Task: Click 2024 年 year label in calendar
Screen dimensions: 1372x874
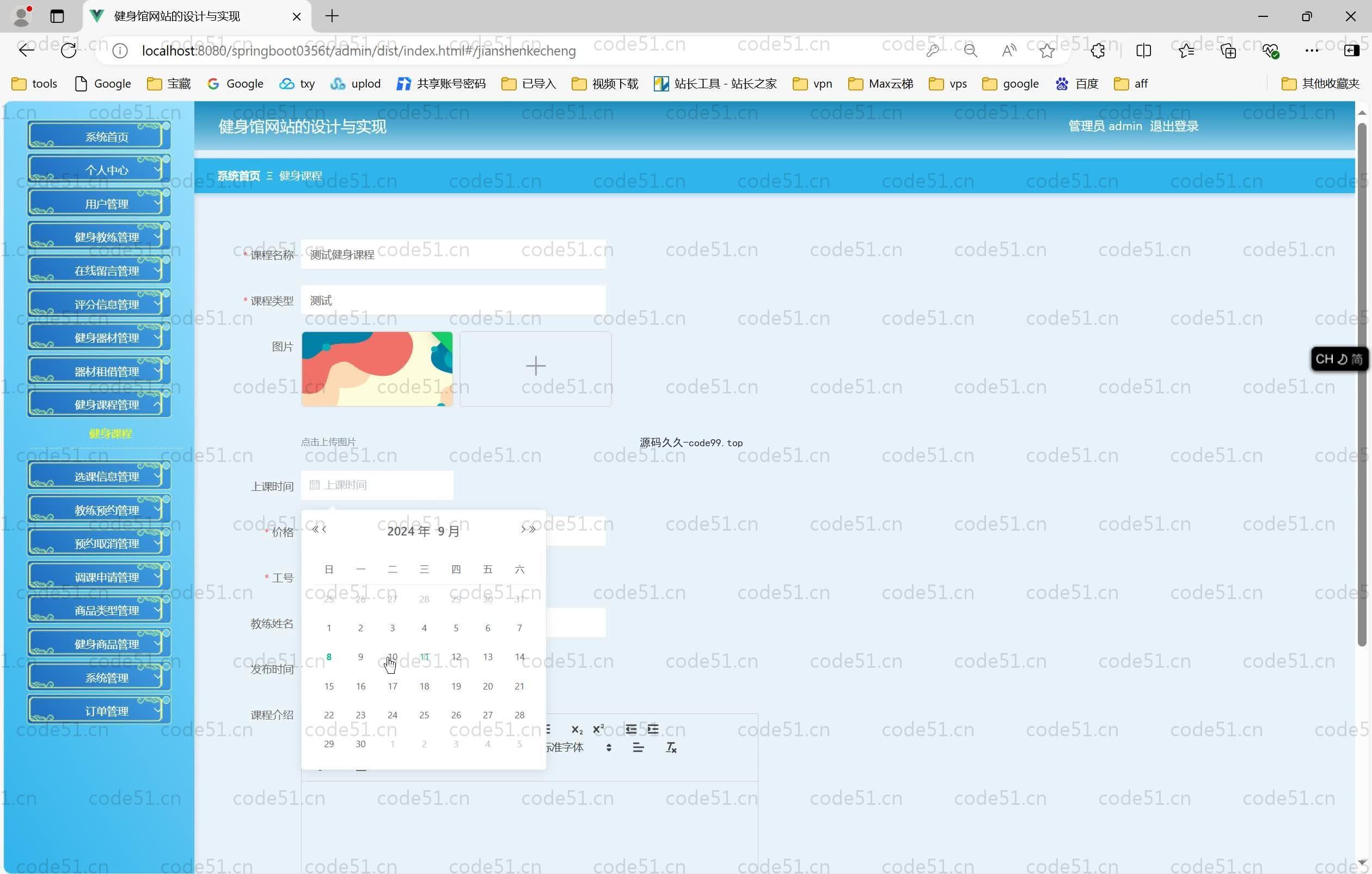Action: [408, 531]
